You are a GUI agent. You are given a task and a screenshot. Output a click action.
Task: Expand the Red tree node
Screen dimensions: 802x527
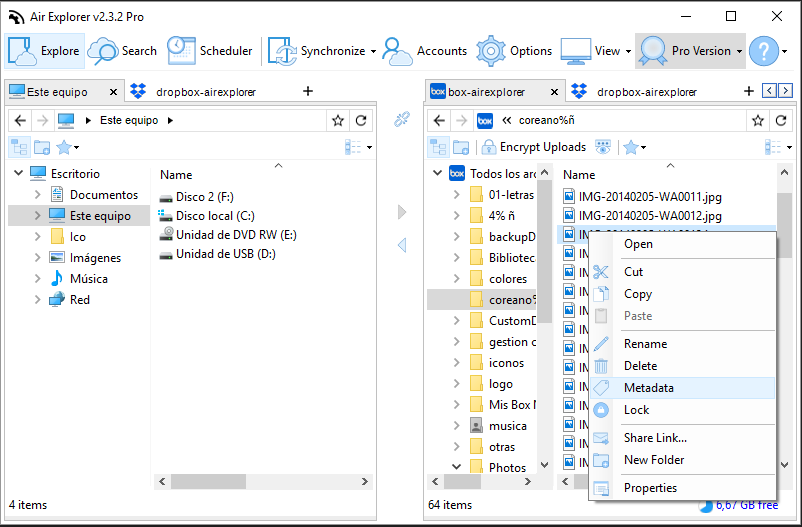coord(37,300)
